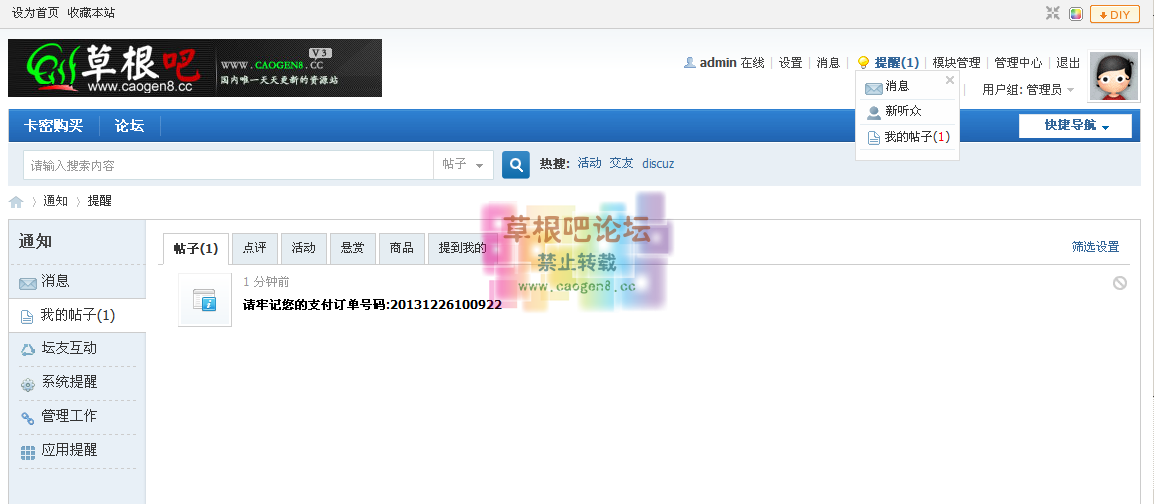Screen dimensions: 1154x504
Task: Open the color style switcher icon
Action: pyautogui.click(x=1075, y=14)
